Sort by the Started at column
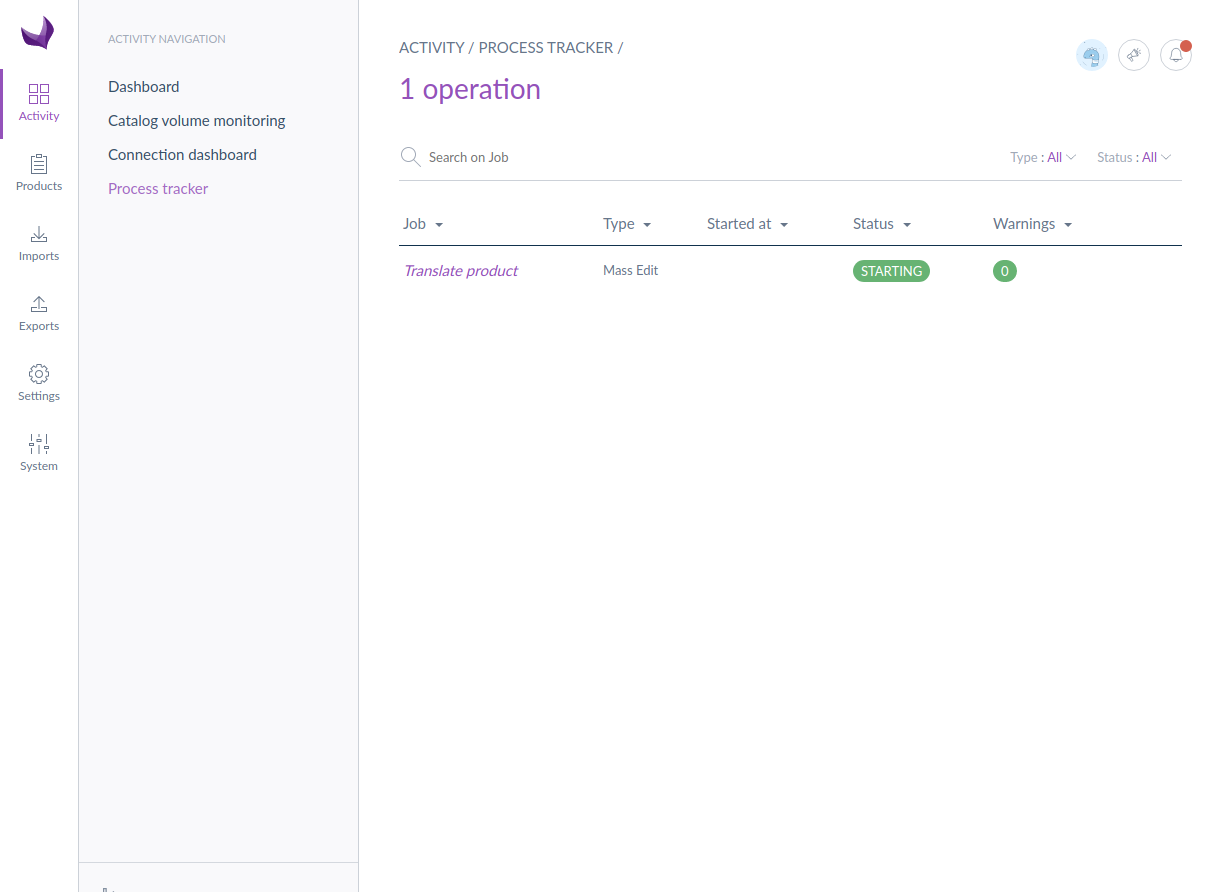1220x892 pixels. click(746, 224)
